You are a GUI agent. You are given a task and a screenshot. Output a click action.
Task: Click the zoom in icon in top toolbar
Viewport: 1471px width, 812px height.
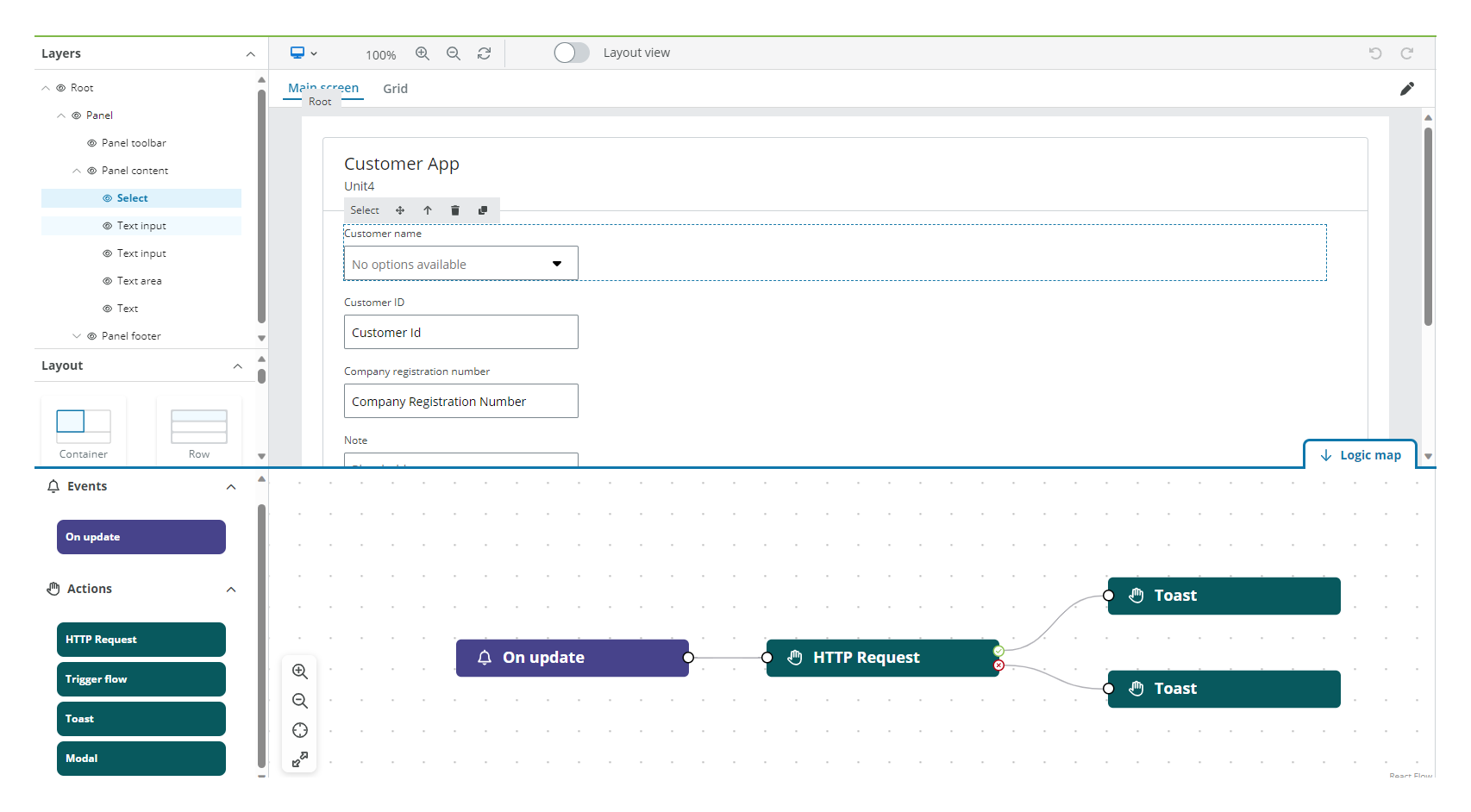423,53
